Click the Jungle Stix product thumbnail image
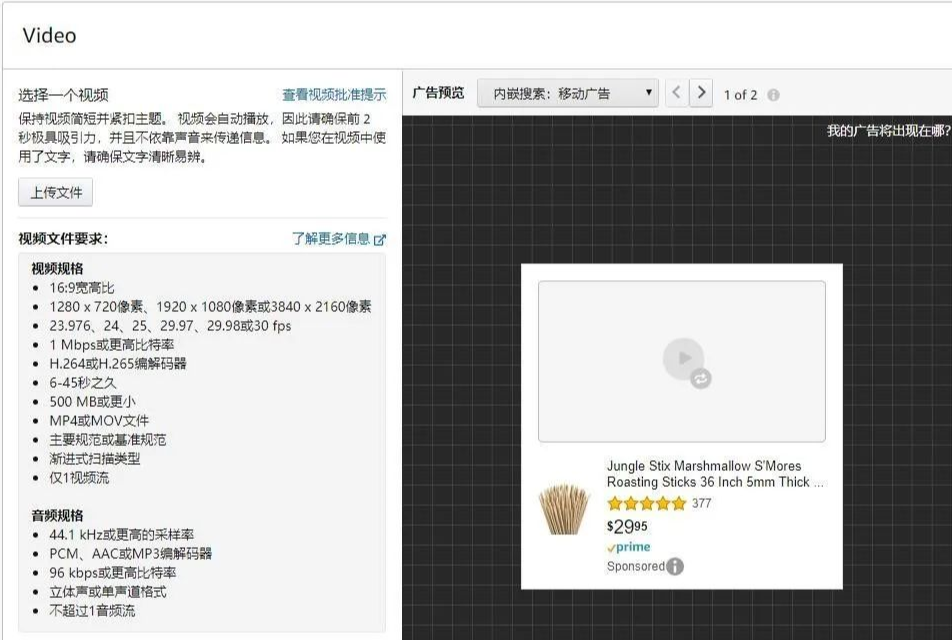 (564, 509)
